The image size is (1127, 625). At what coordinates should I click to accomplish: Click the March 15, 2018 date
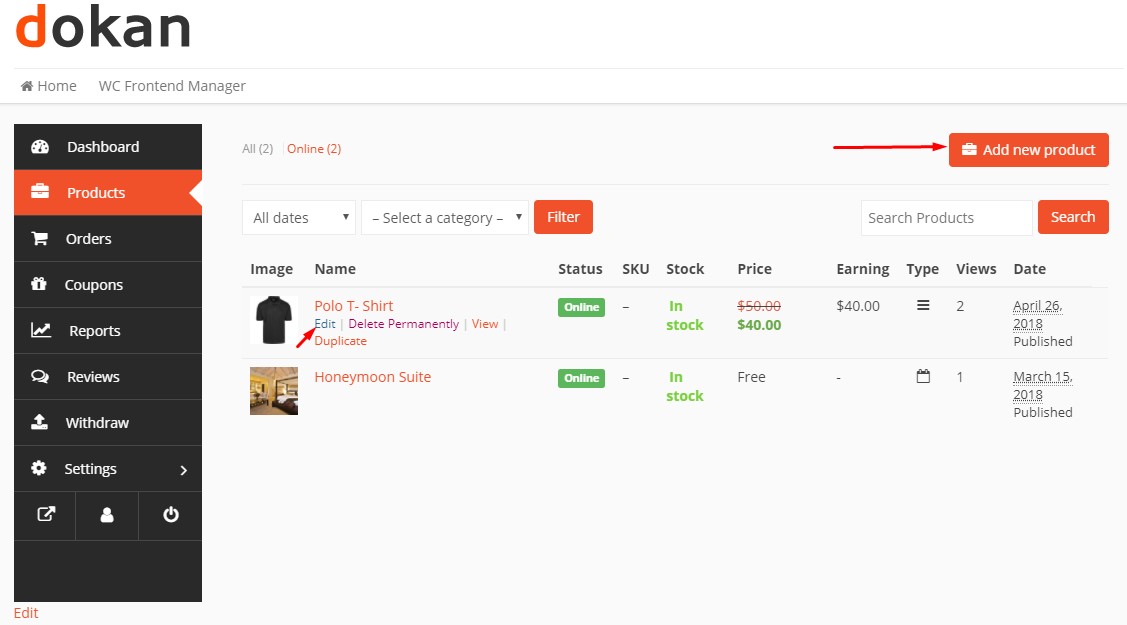point(1042,386)
